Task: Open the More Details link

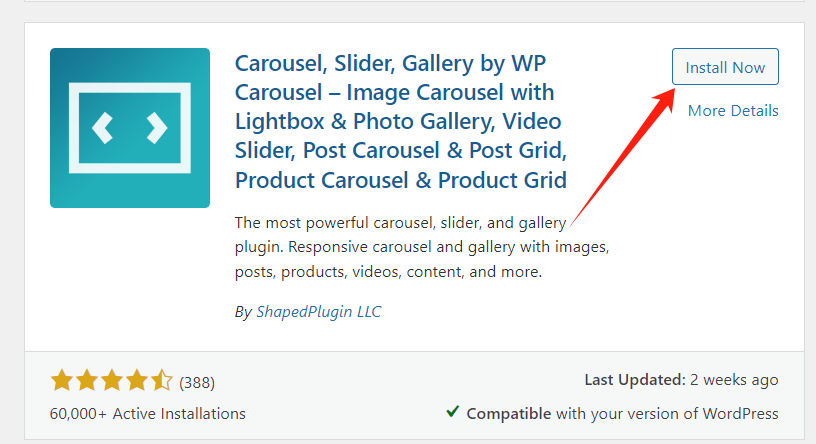Action: [x=733, y=110]
